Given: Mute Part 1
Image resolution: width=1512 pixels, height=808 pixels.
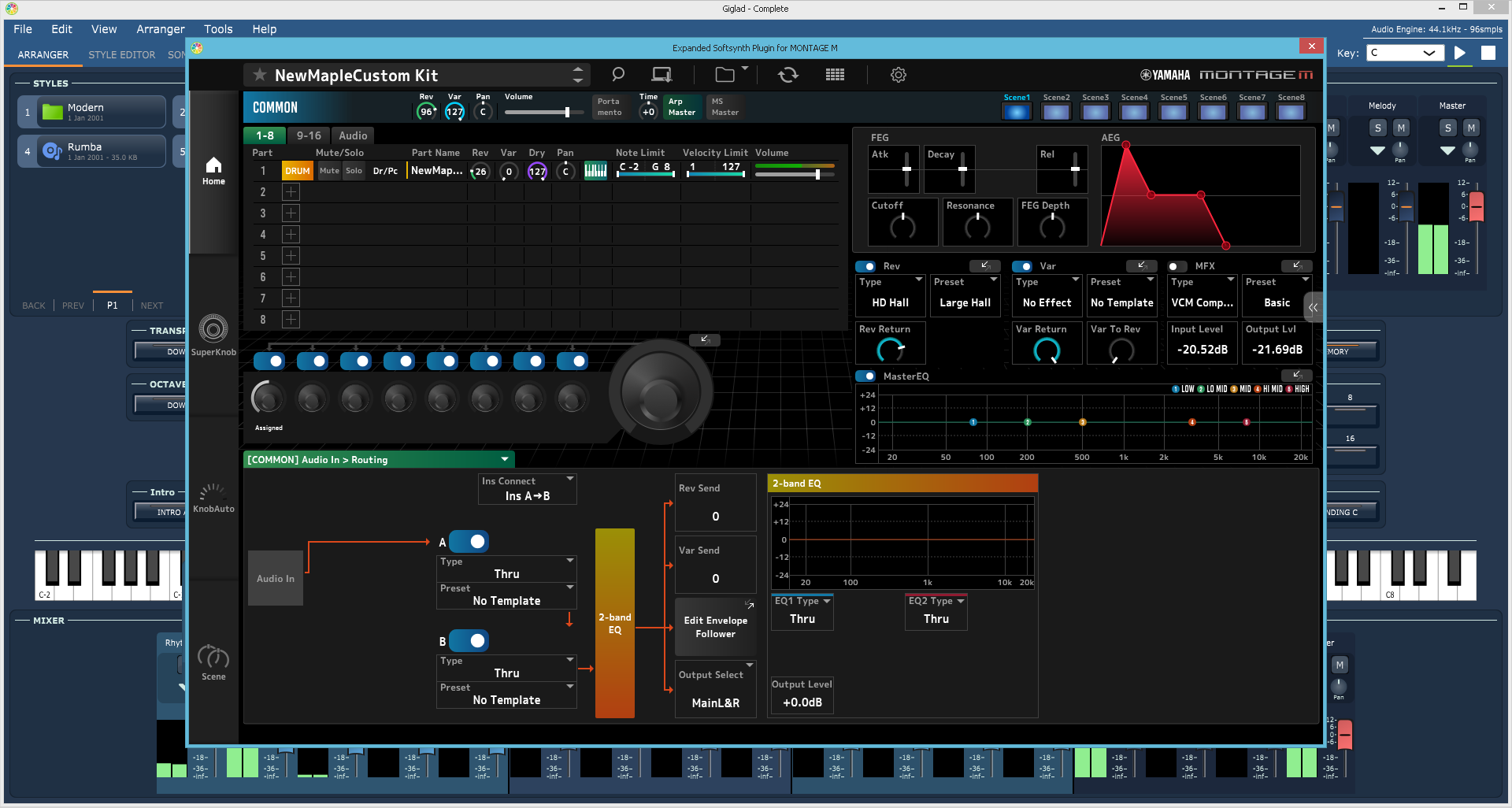Looking at the screenshot, I should [329, 171].
